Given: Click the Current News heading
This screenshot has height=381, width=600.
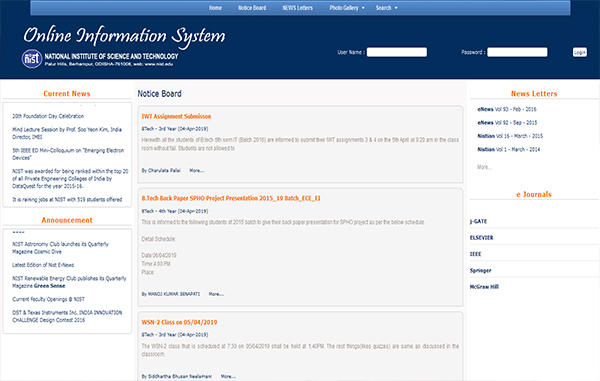Looking at the screenshot, I should point(67,94).
